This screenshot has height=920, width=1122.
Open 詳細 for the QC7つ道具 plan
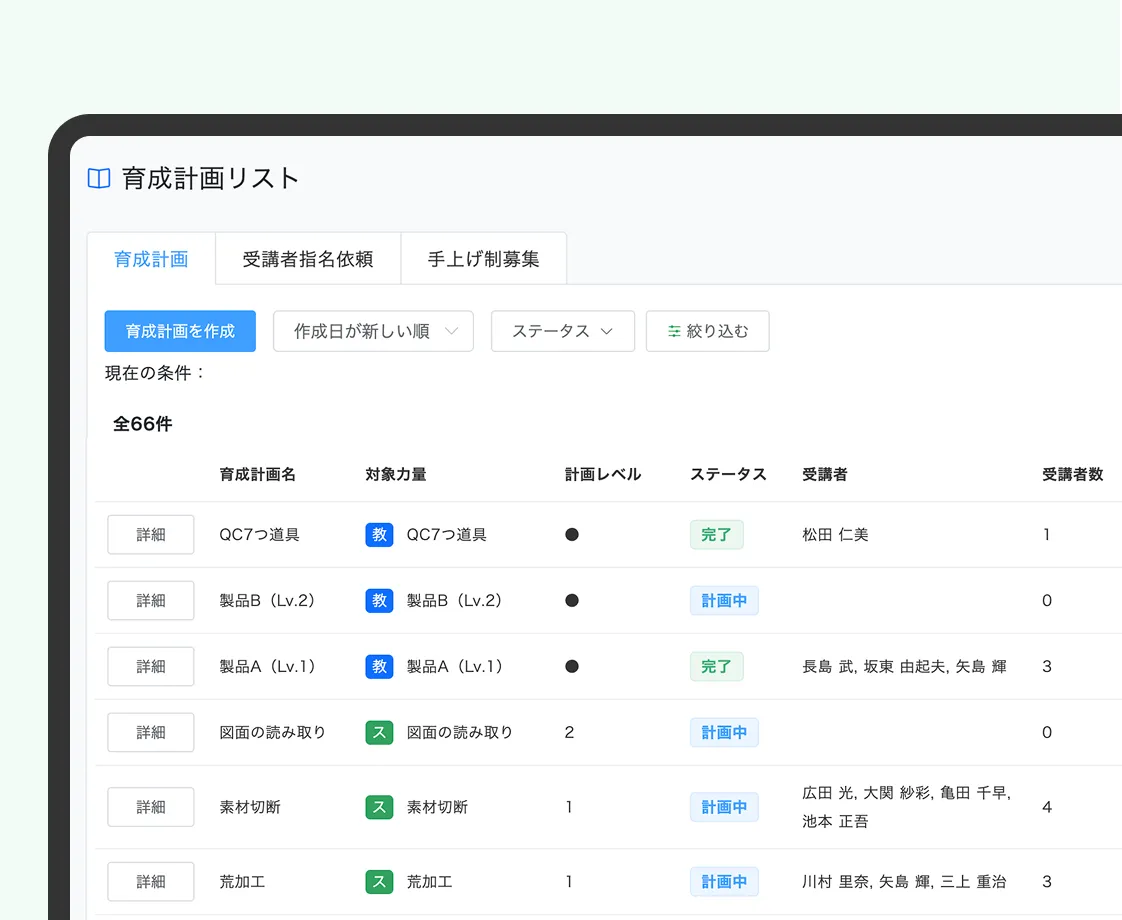[151, 535]
